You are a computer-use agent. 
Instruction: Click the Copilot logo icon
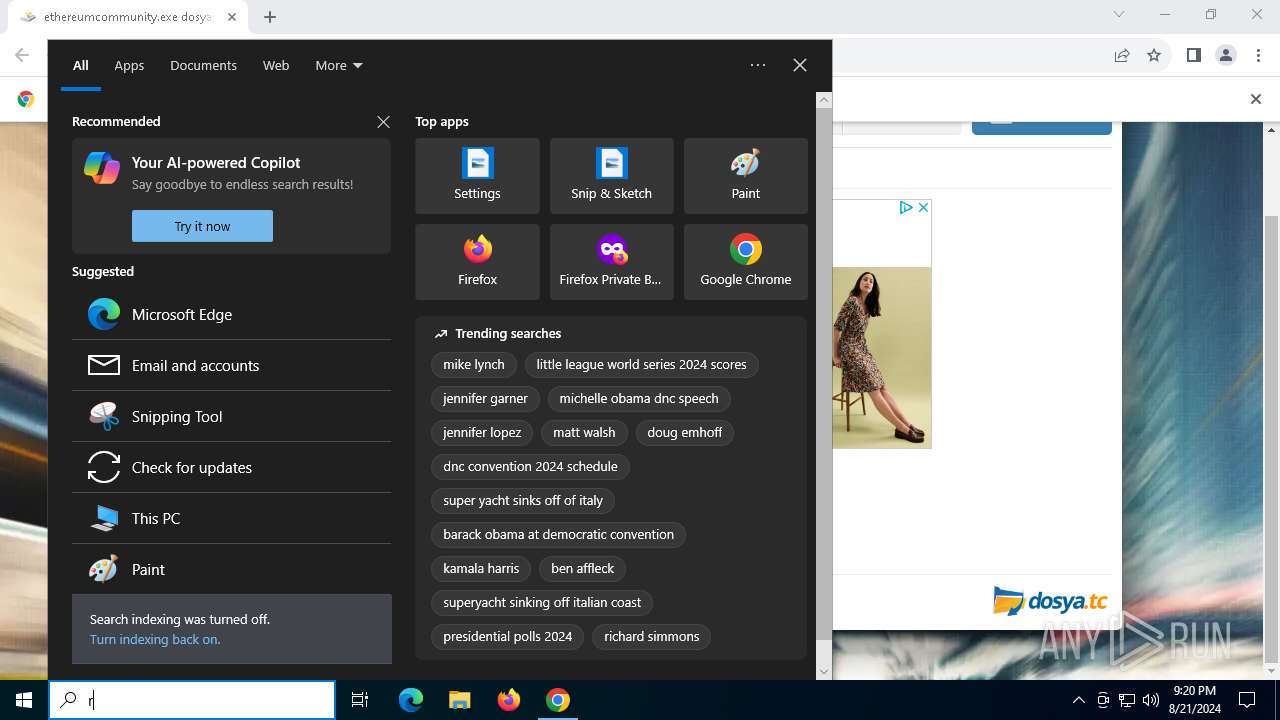[x=102, y=168]
